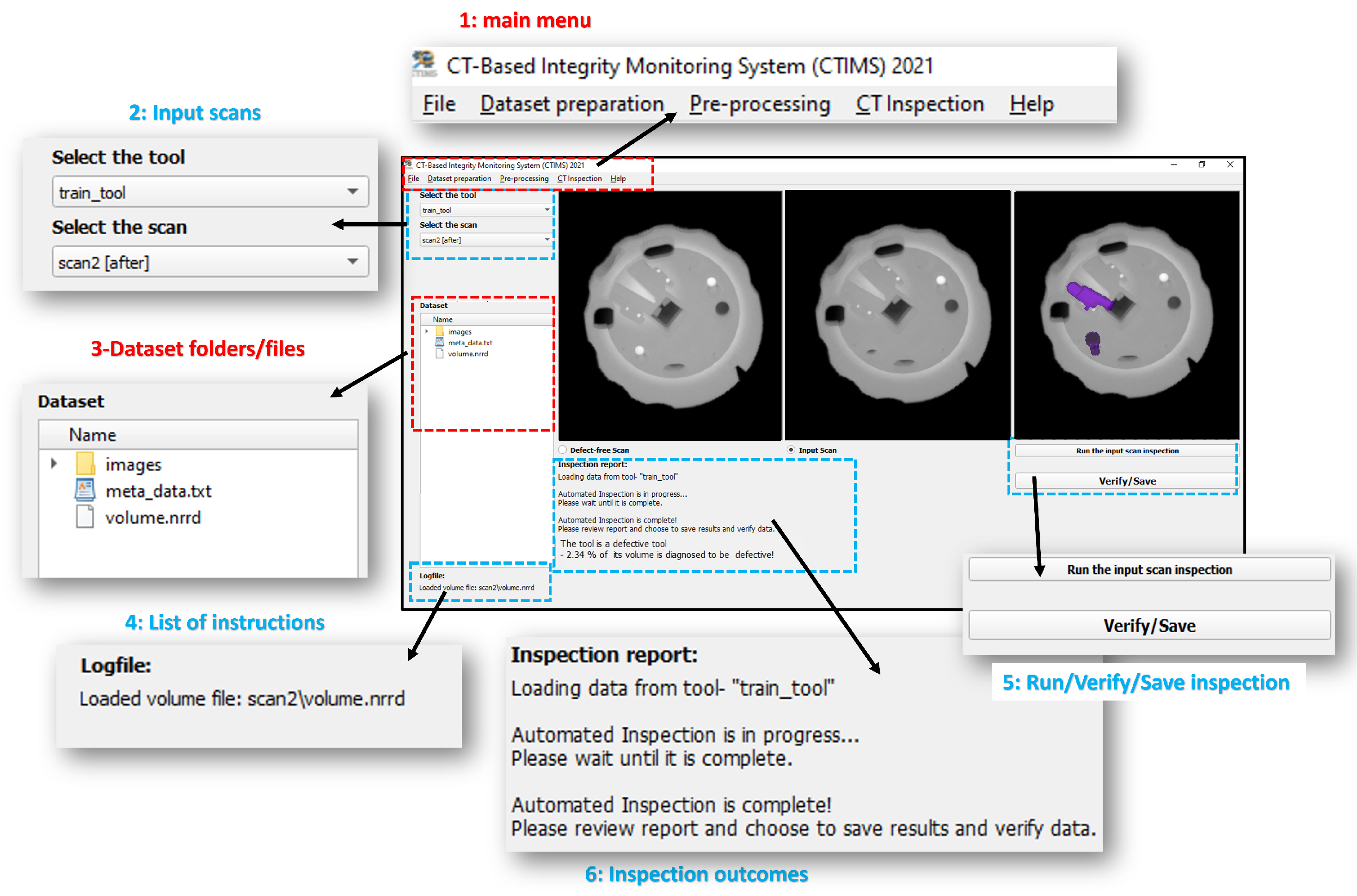The image size is (1357, 896).
Task: Click the meta_data.txt file icon in enlarged Dataset panel
Action: coord(85,490)
